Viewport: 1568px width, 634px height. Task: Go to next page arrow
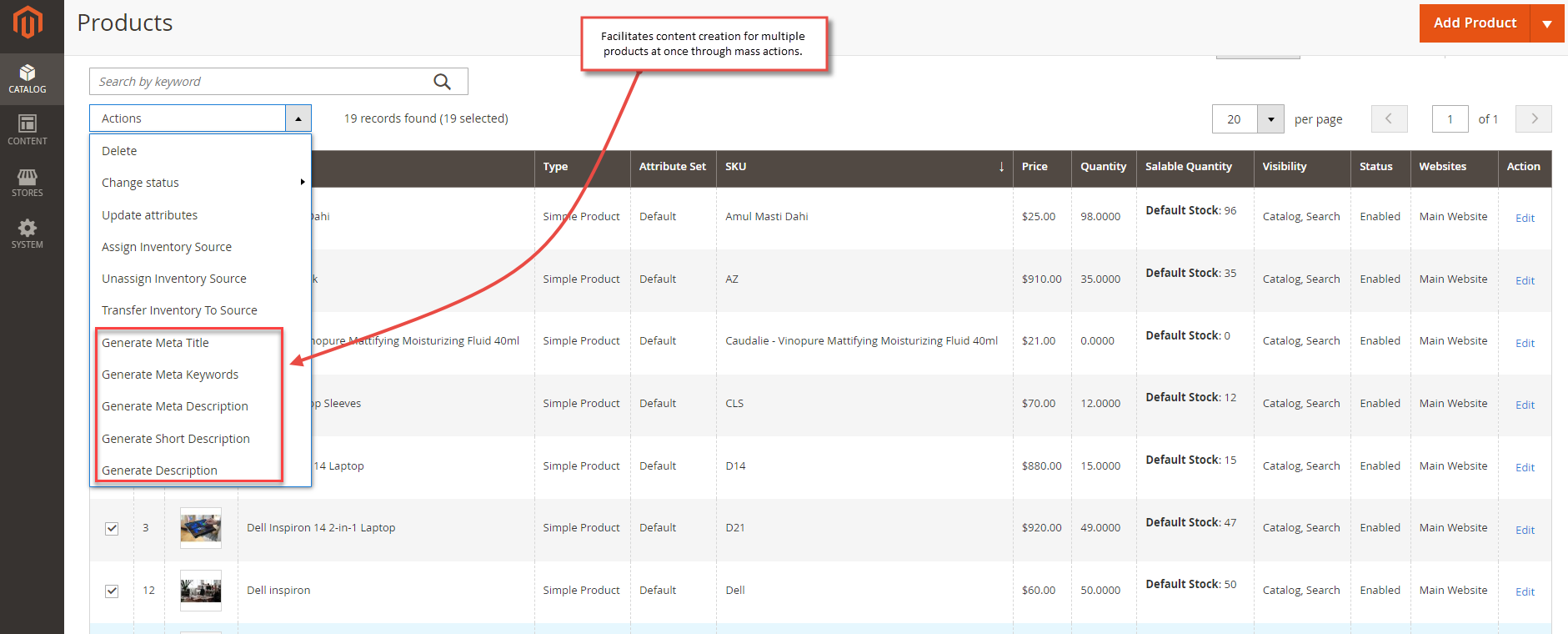coord(1533,118)
